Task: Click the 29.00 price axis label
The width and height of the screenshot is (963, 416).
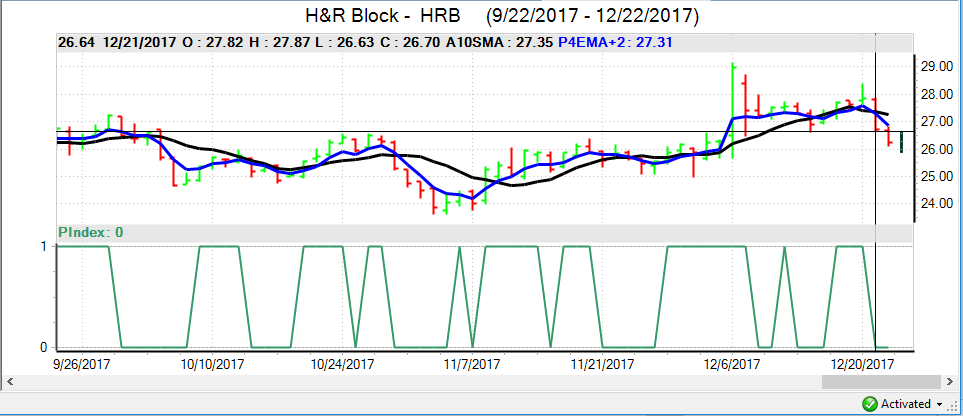Action: click(x=938, y=67)
